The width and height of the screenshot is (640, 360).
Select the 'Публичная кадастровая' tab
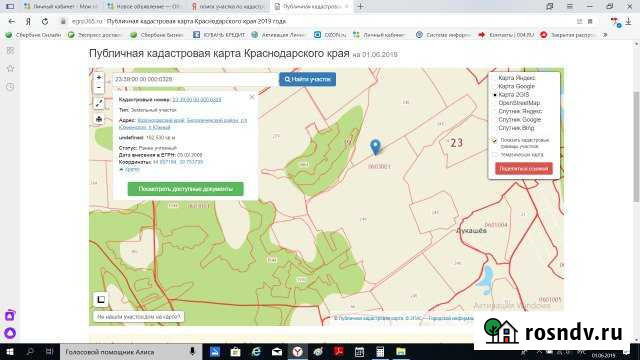point(312,7)
